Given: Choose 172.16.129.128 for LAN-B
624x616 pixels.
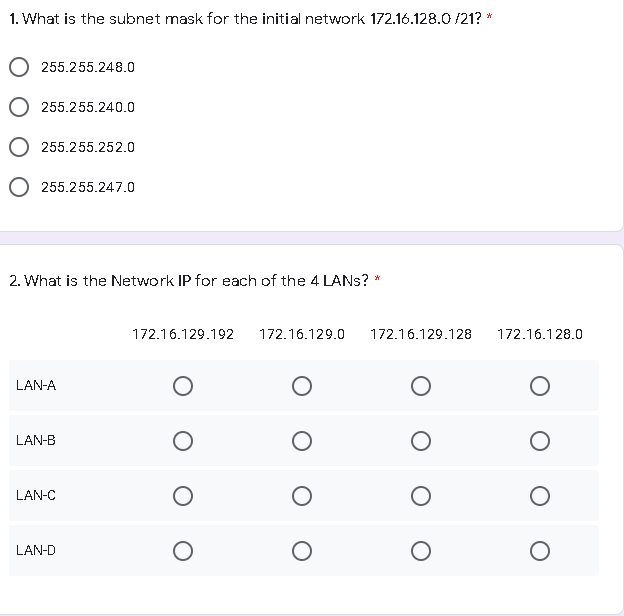Looking at the screenshot, I should 420,440.
